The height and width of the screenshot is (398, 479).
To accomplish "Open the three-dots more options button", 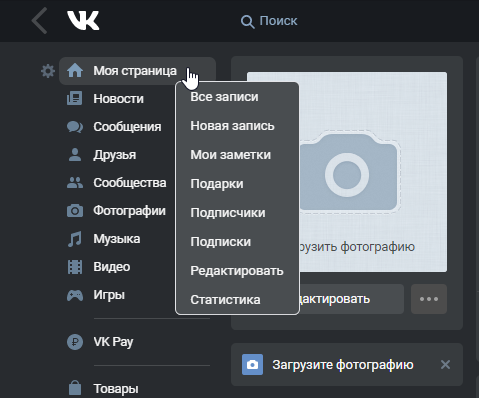I will click(429, 299).
